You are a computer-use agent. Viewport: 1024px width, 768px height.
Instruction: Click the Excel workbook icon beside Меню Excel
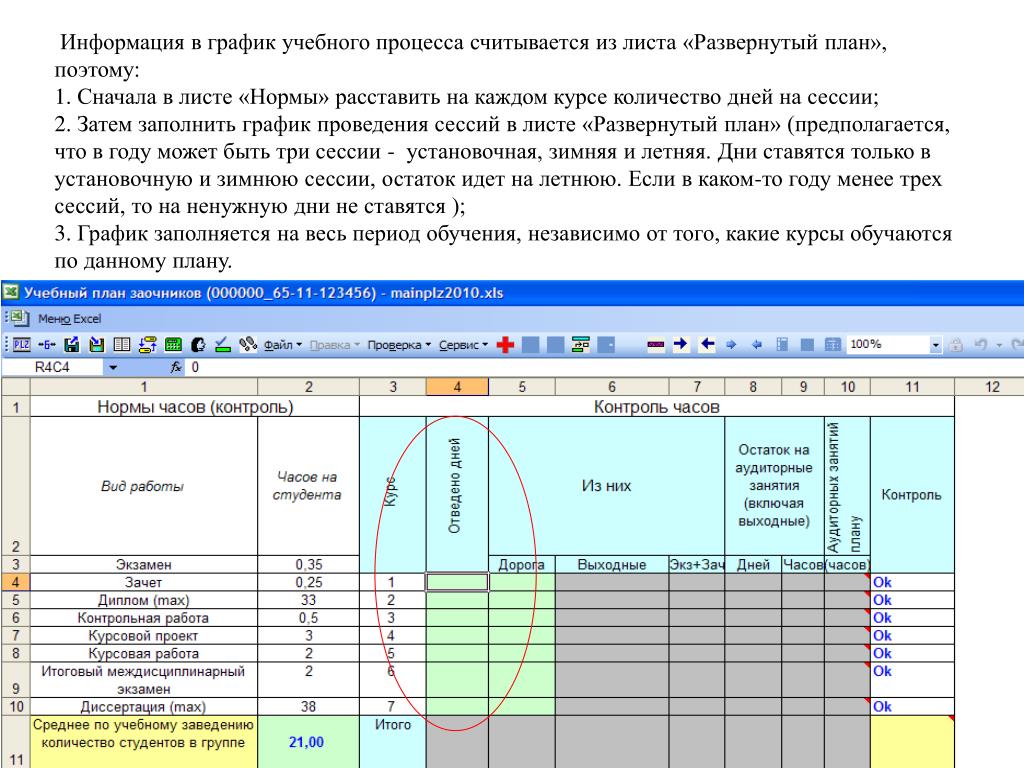pos(18,318)
